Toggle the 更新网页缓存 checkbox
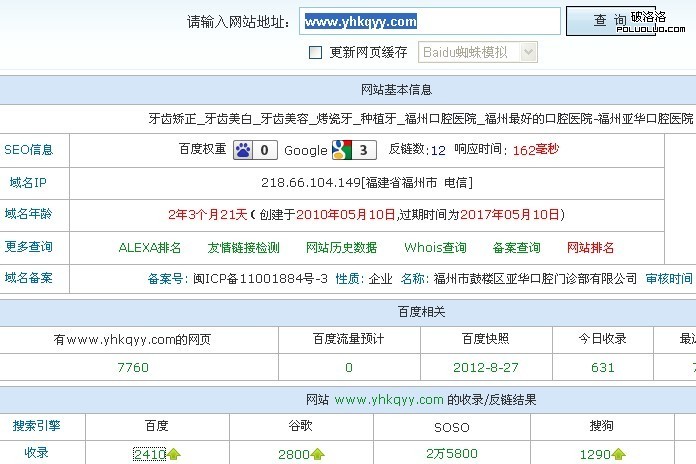The image size is (696, 464). coord(315,52)
